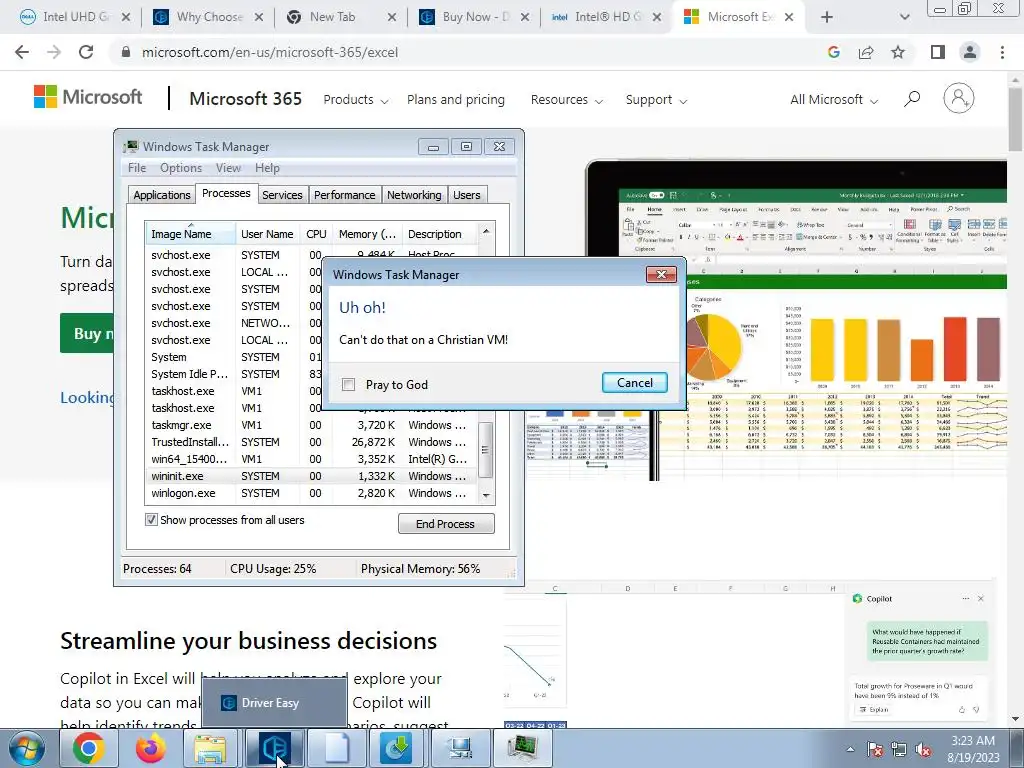Sort processes by User Name column

pyautogui.click(x=267, y=234)
